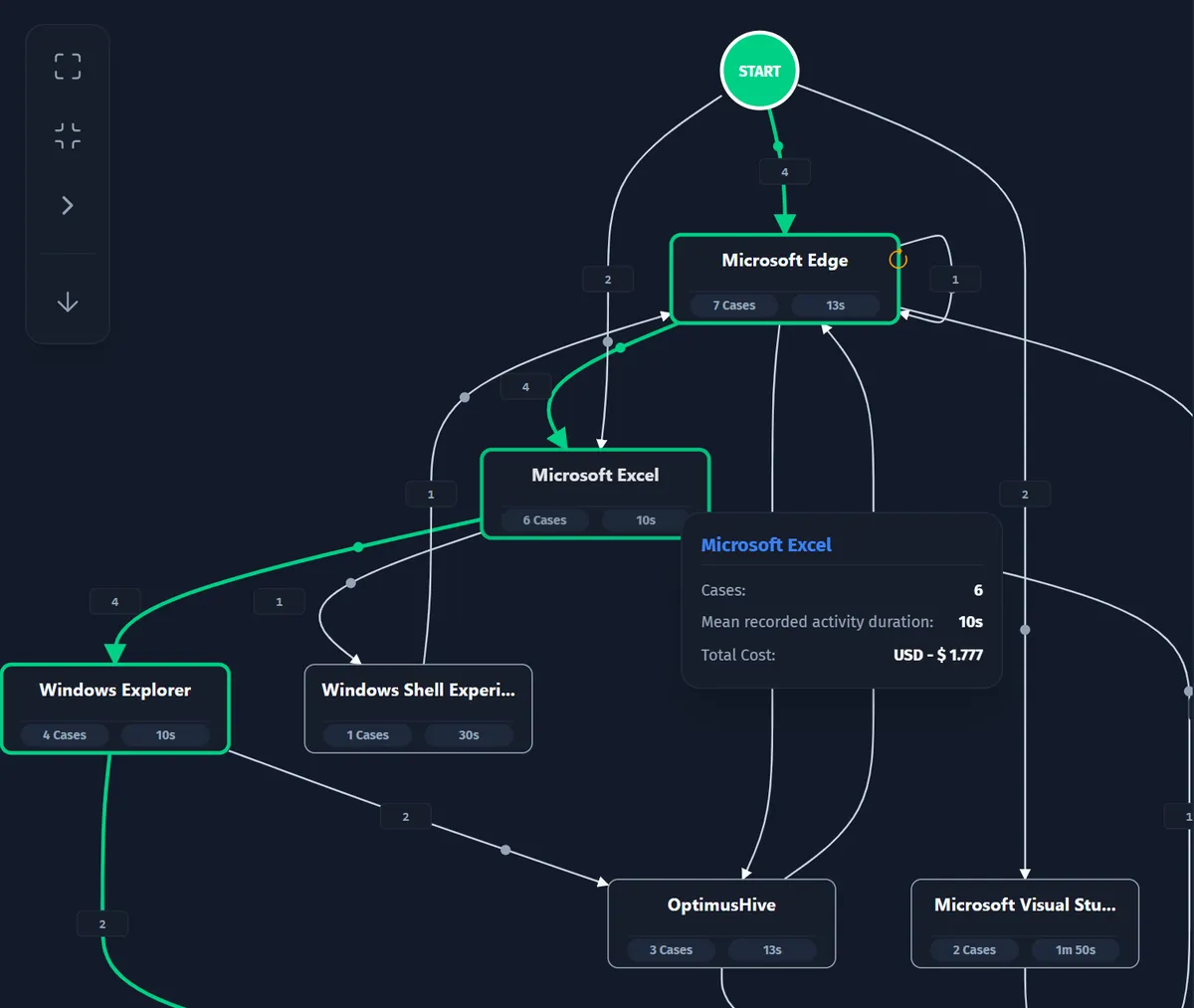Click the self-loop edge label 1 on Edge
Viewport: 1194px width, 1008px height.
pyautogui.click(x=955, y=280)
